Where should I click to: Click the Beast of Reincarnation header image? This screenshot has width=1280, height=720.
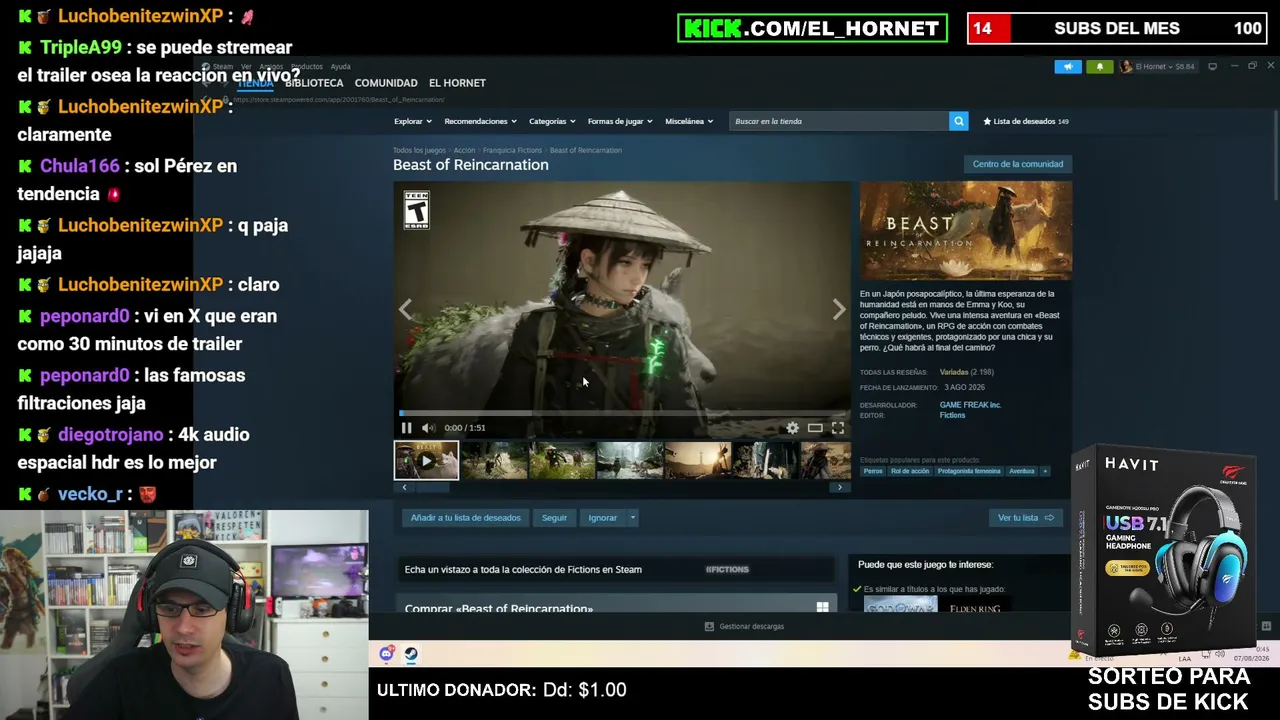point(966,231)
